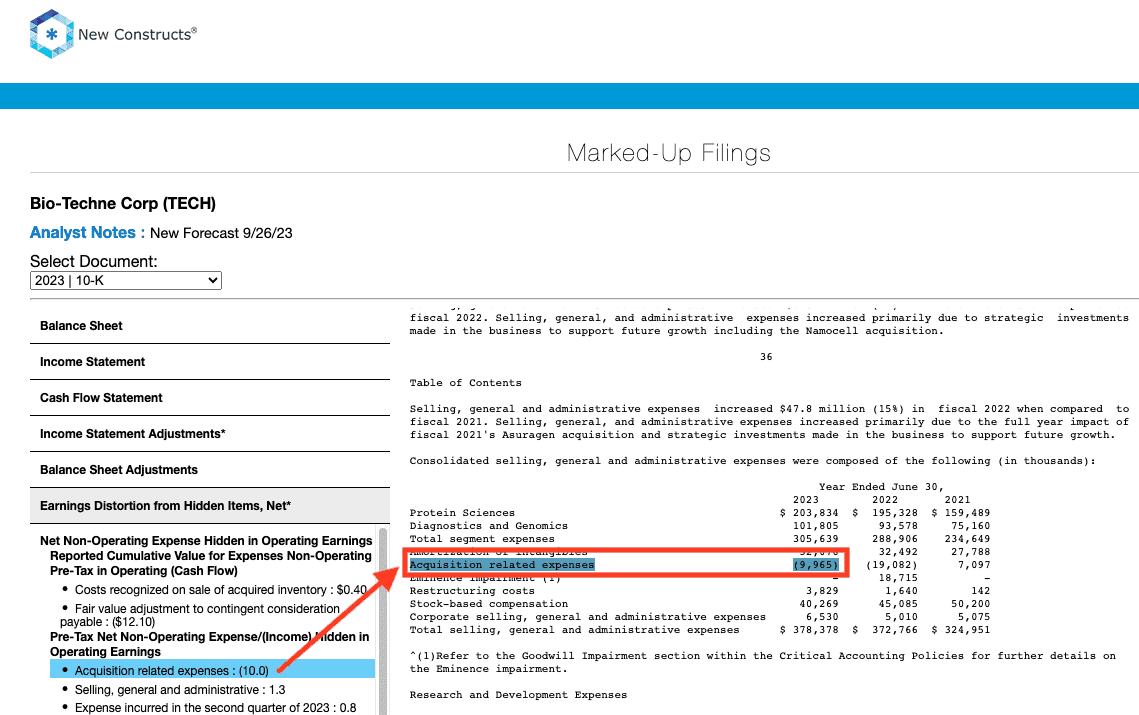
Task: Open Balance Sheet Adjustments section
Action: [209, 470]
